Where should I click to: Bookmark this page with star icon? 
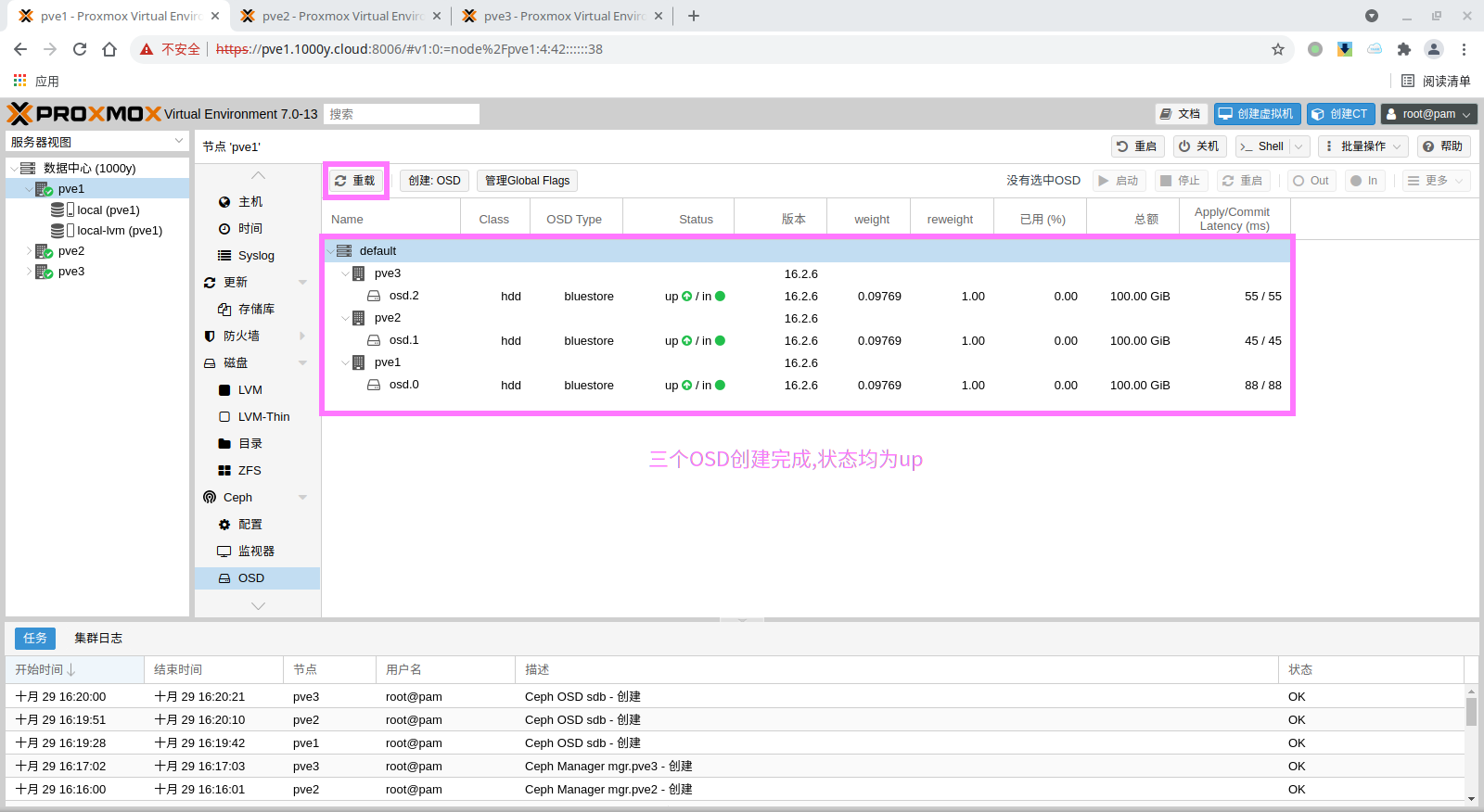point(1278,49)
